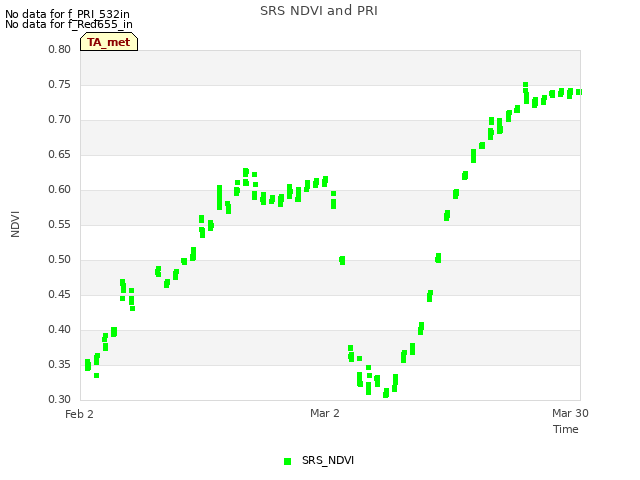This screenshot has height=480, width=640.
Task: Click the 0.75 y-axis tick label
Action: tap(60, 84)
